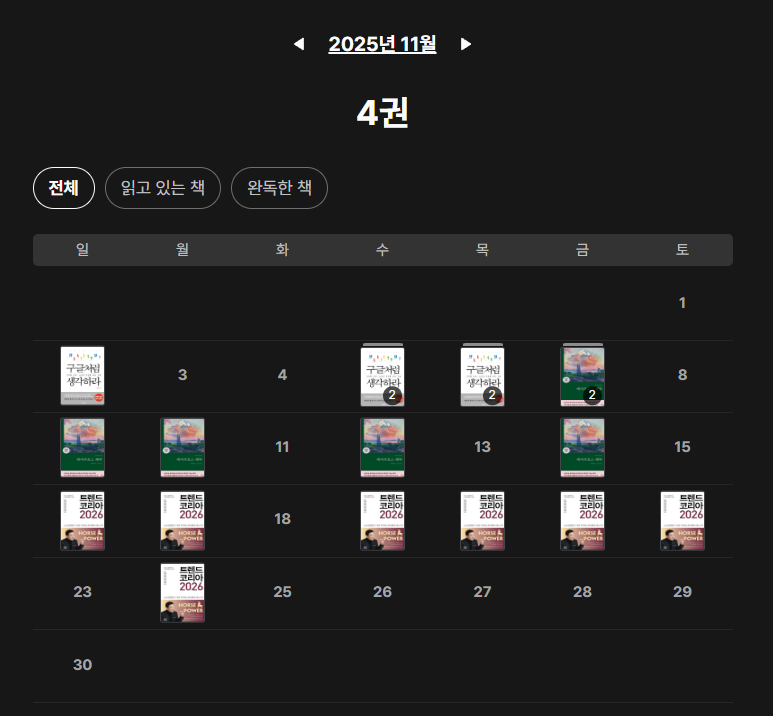Image resolution: width=773 pixels, height=716 pixels.
Task: Open the green book on Wednesday the 12th
Action: (382, 448)
